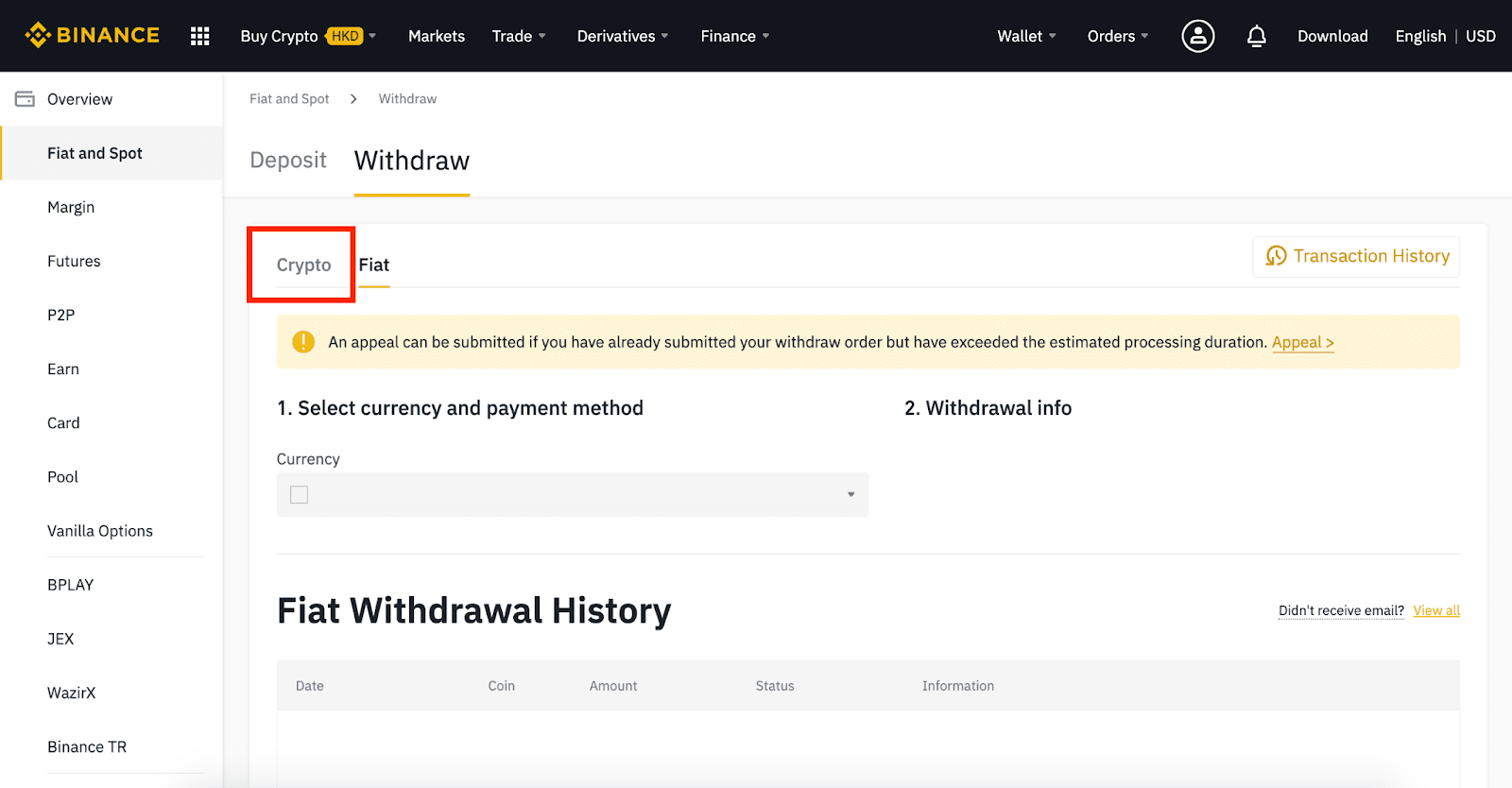
Task: Open the notifications bell
Action: [x=1256, y=36]
